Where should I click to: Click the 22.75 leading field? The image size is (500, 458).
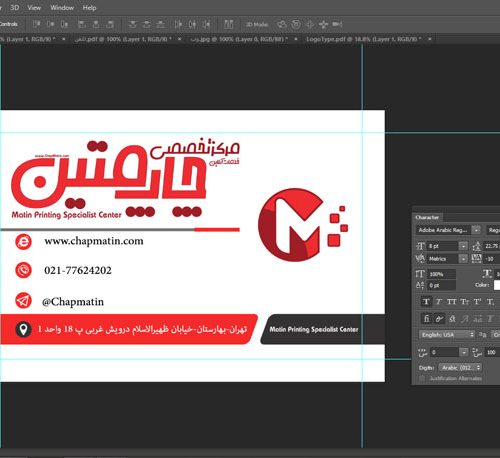click(x=492, y=246)
